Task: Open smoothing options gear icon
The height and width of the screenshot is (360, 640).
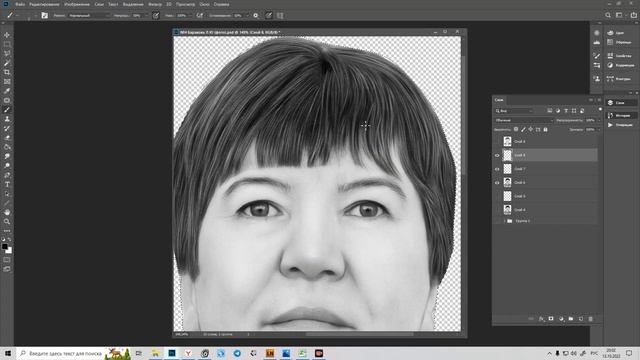Action: coord(256,16)
